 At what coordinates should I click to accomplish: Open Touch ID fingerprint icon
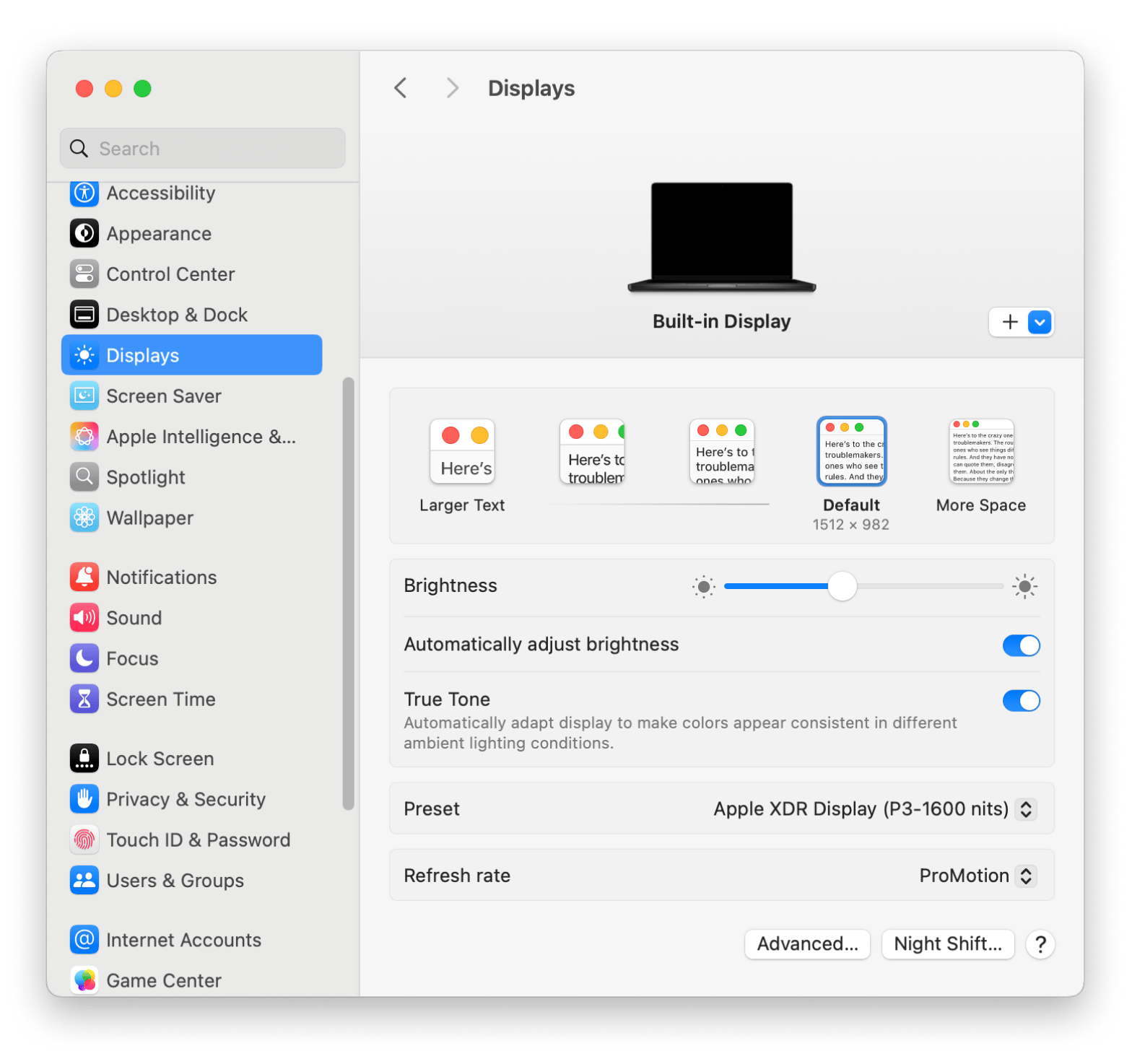pyautogui.click(x=84, y=840)
